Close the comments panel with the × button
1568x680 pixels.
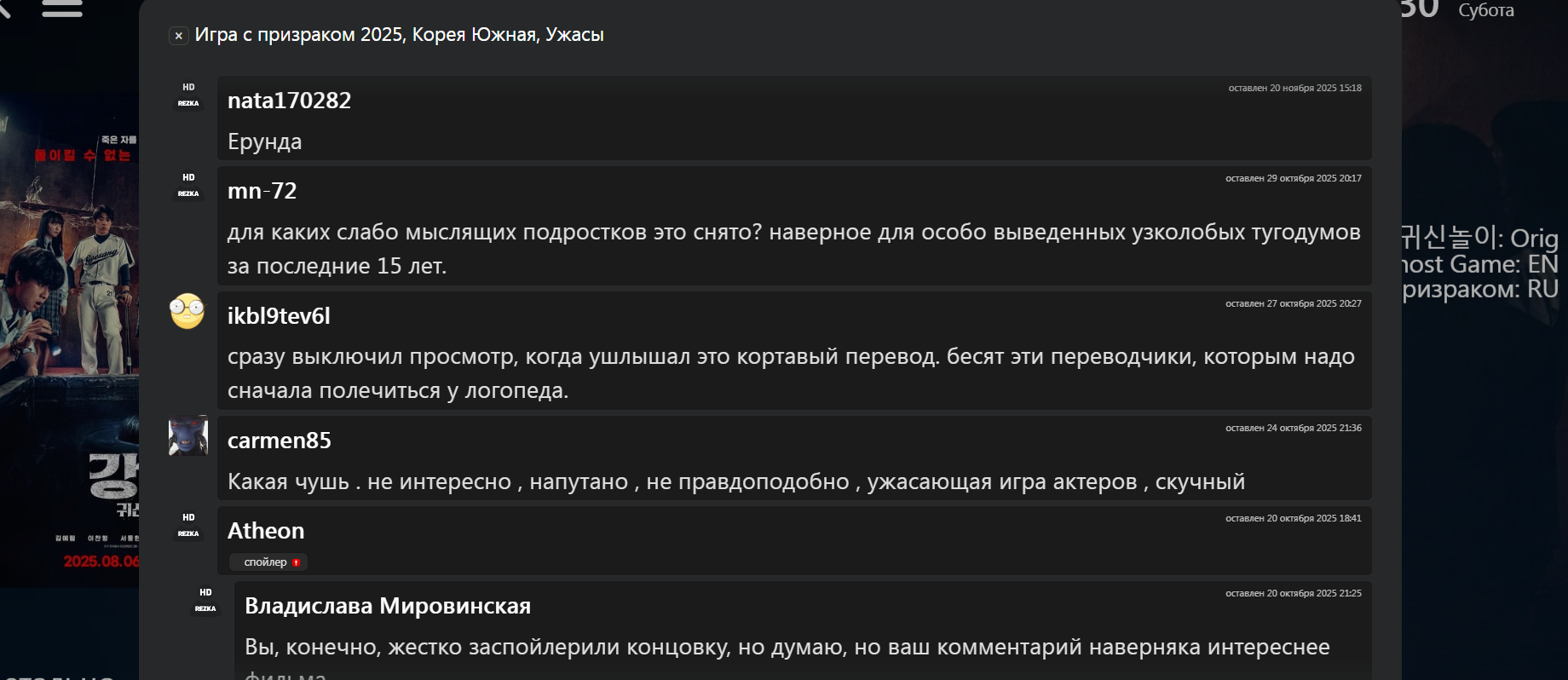pyautogui.click(x=178, y=36)
